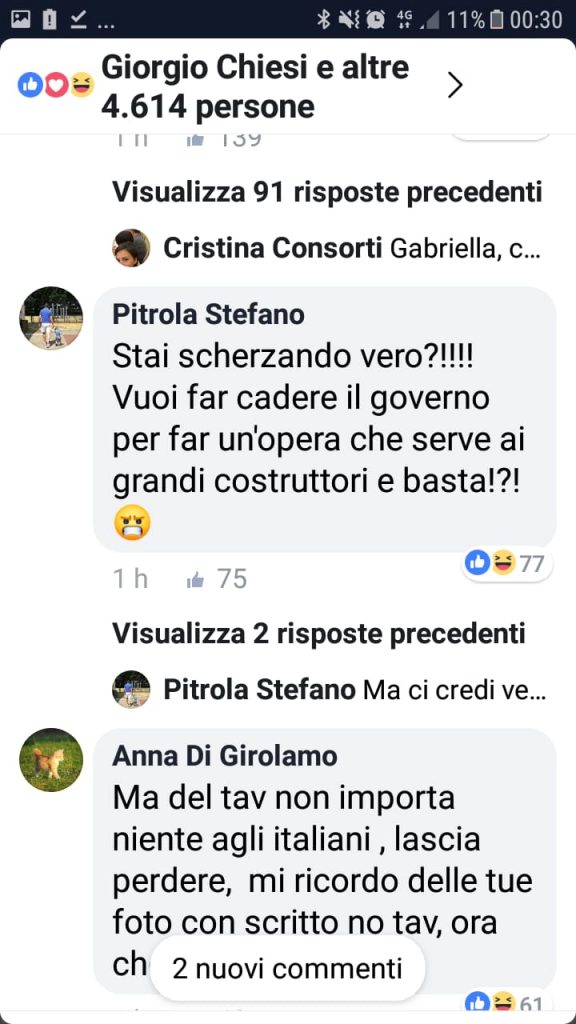This screenshot has height=1024, width=576.
Task: Open Cristina Consorti's small reply avatar
Action: [131, 248]
